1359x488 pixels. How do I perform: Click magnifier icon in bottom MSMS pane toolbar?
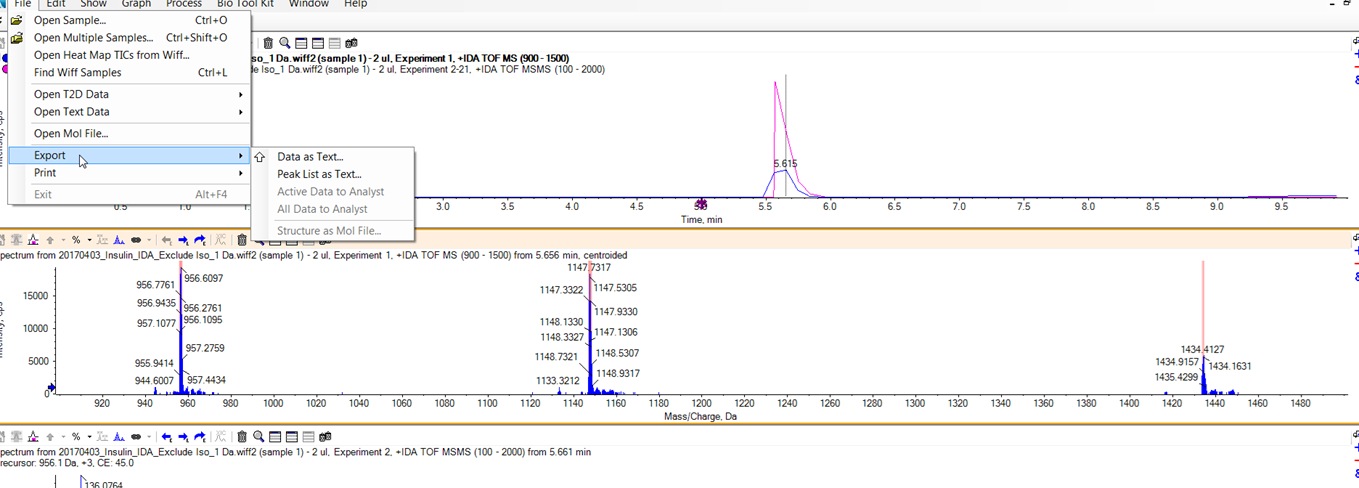259,437
